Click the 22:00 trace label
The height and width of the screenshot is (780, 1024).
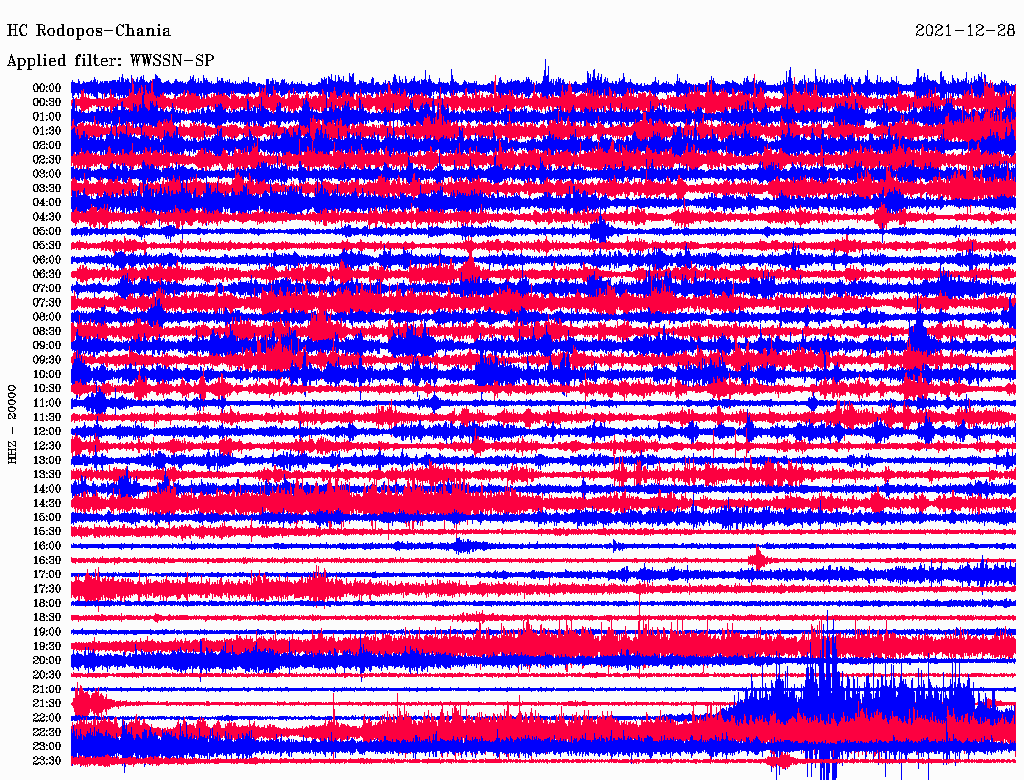[47, 718]
